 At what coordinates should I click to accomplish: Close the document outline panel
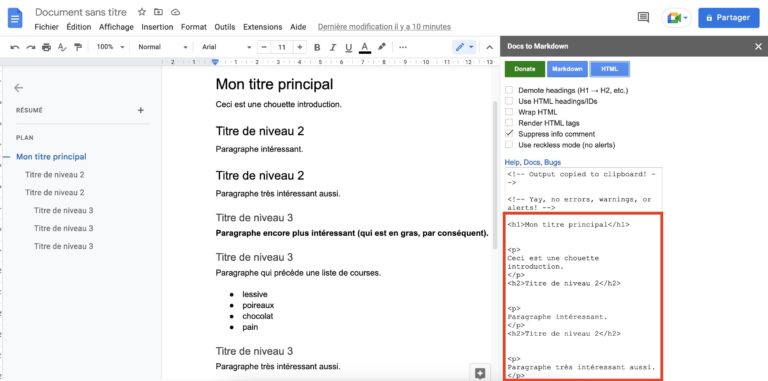(x=19, y=88)
